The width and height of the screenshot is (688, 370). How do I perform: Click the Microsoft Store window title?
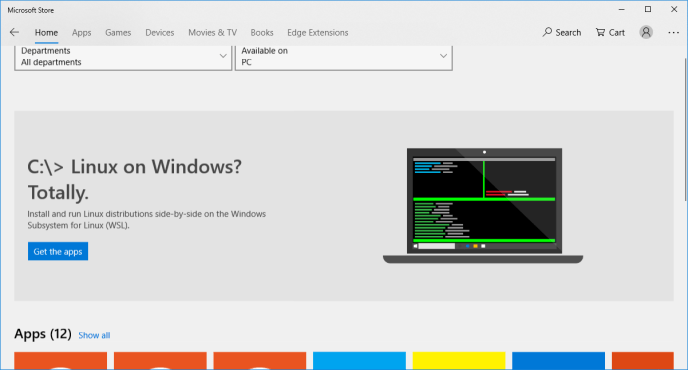pos(31,10)
